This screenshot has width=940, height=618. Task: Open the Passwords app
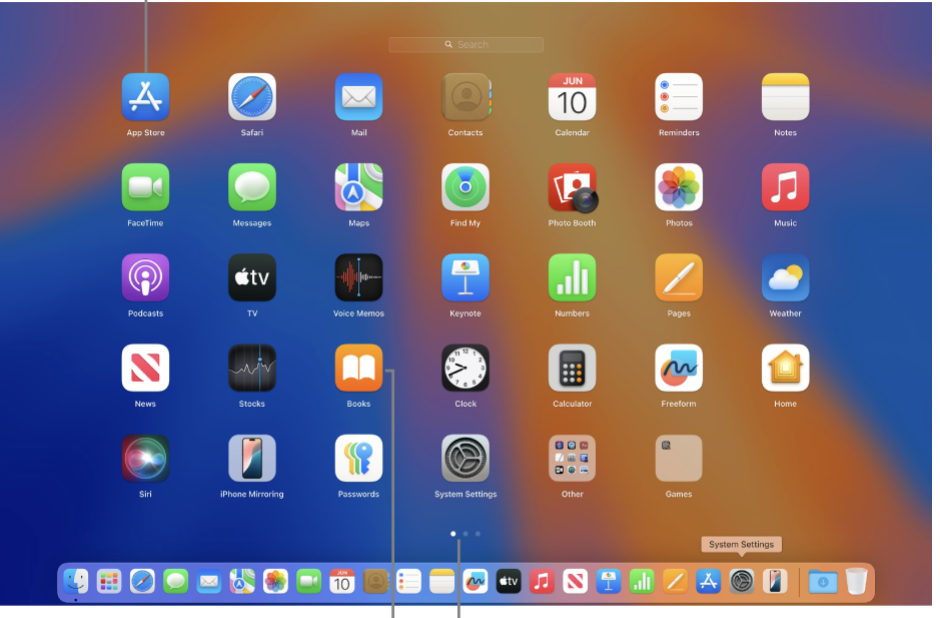[x=358, y=458]
